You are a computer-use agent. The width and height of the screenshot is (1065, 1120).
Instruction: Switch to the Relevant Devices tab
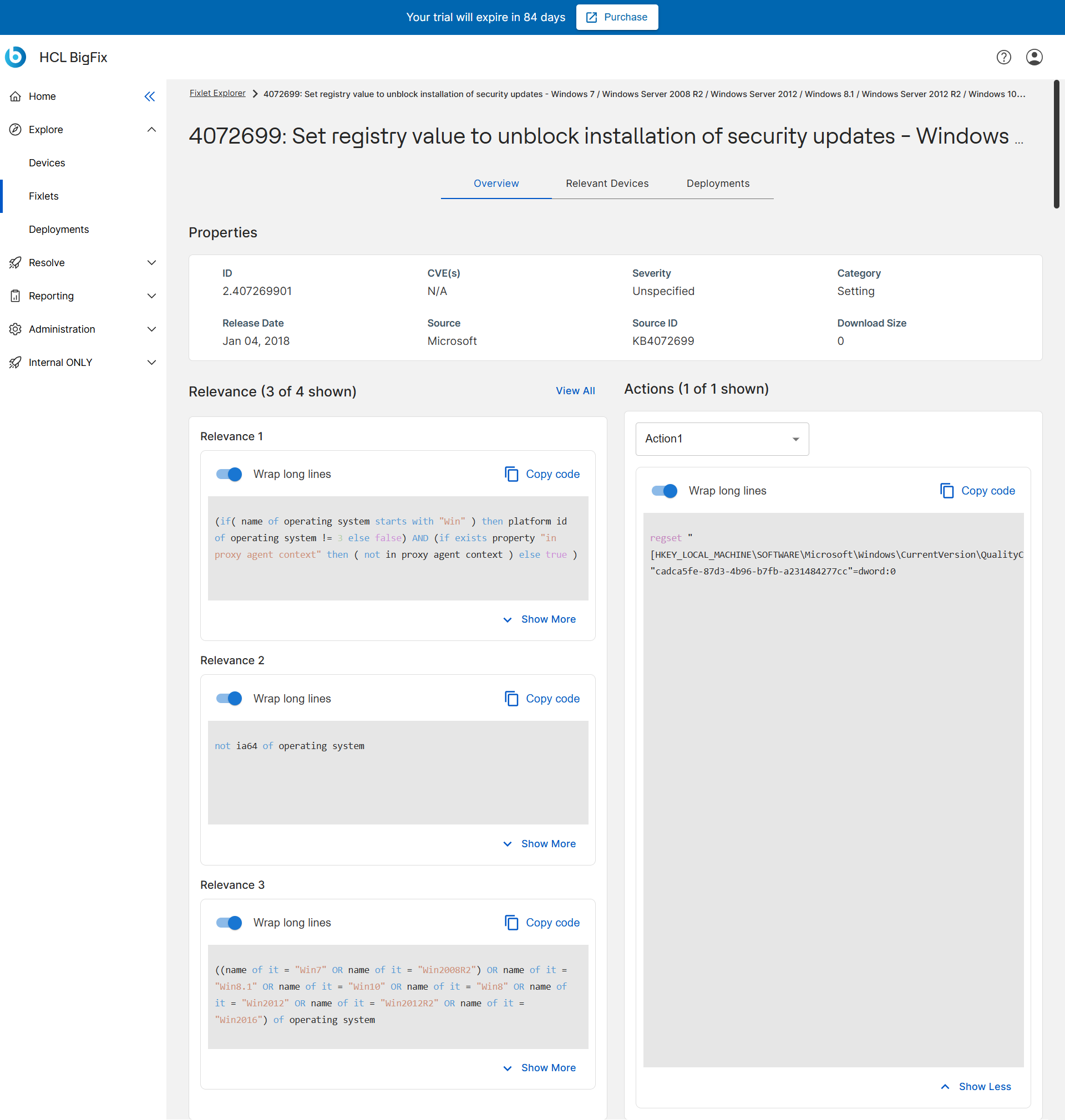(606, 184)
